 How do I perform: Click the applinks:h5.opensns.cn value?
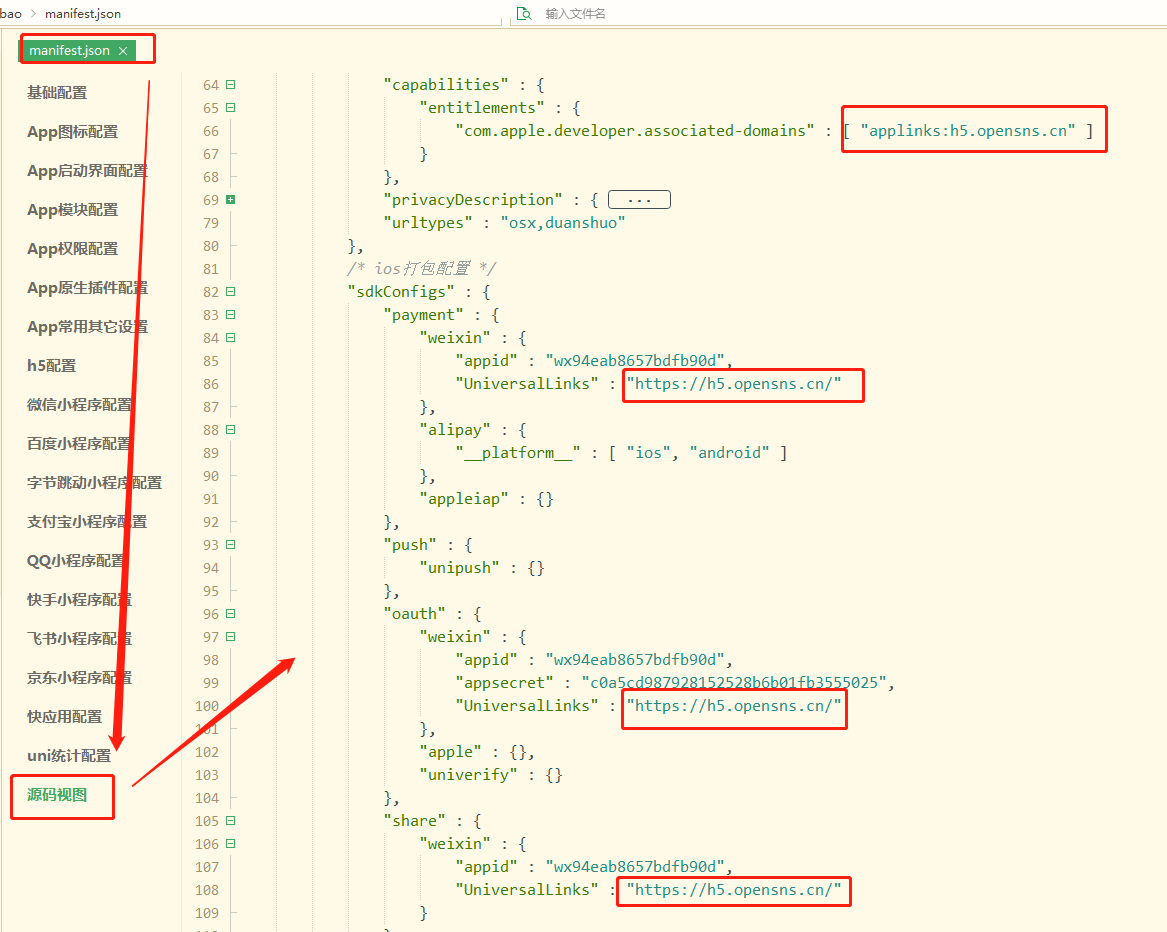(968, 131)
